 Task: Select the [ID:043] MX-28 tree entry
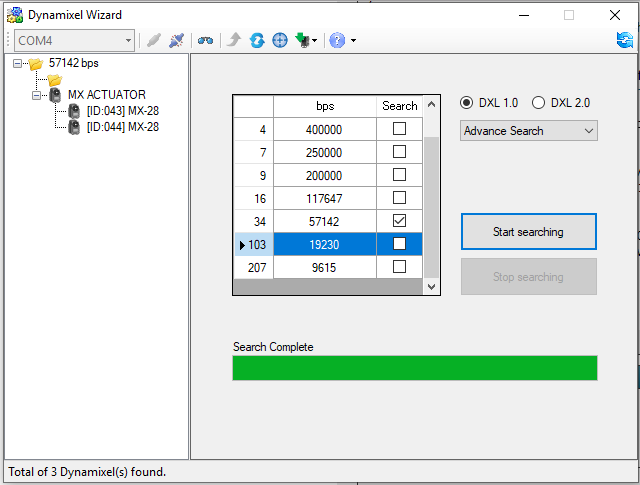[122, 111]
